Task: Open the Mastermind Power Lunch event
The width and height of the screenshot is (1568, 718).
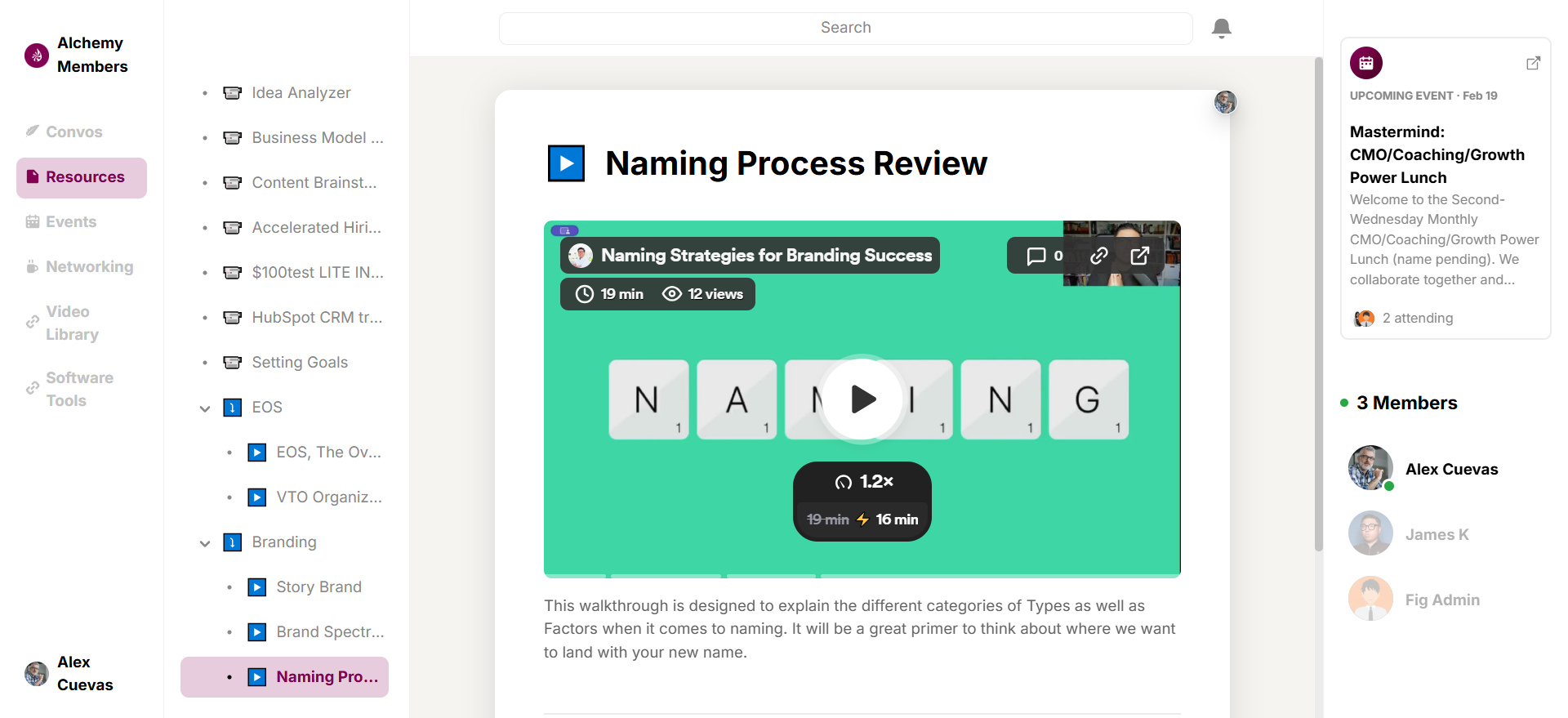Action: point(1437,154)
